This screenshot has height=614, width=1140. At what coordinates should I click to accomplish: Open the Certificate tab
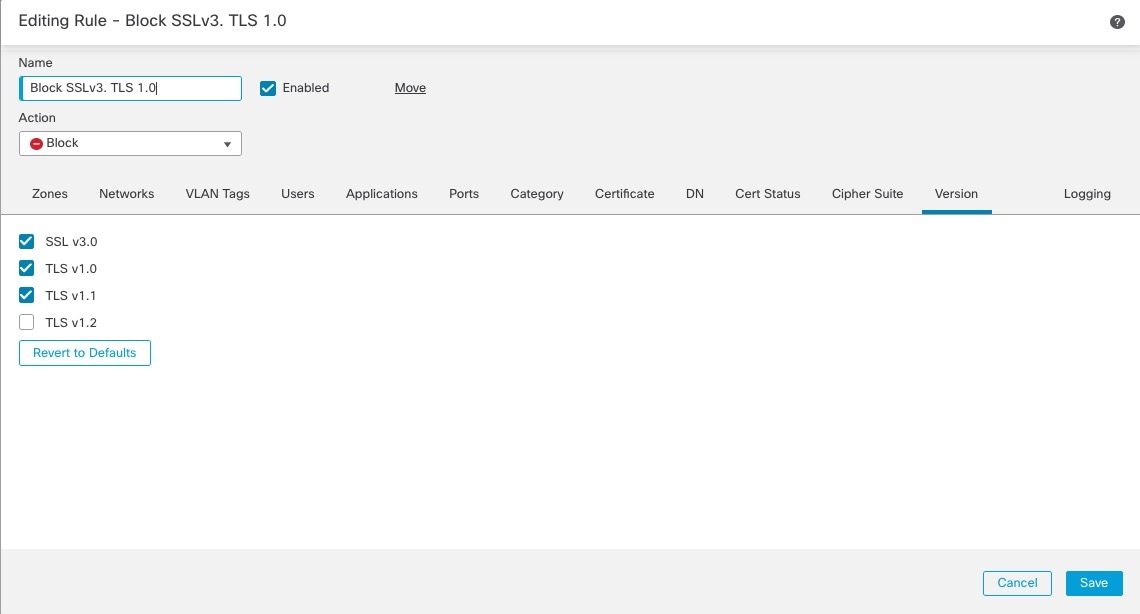[x=625, y=193]
